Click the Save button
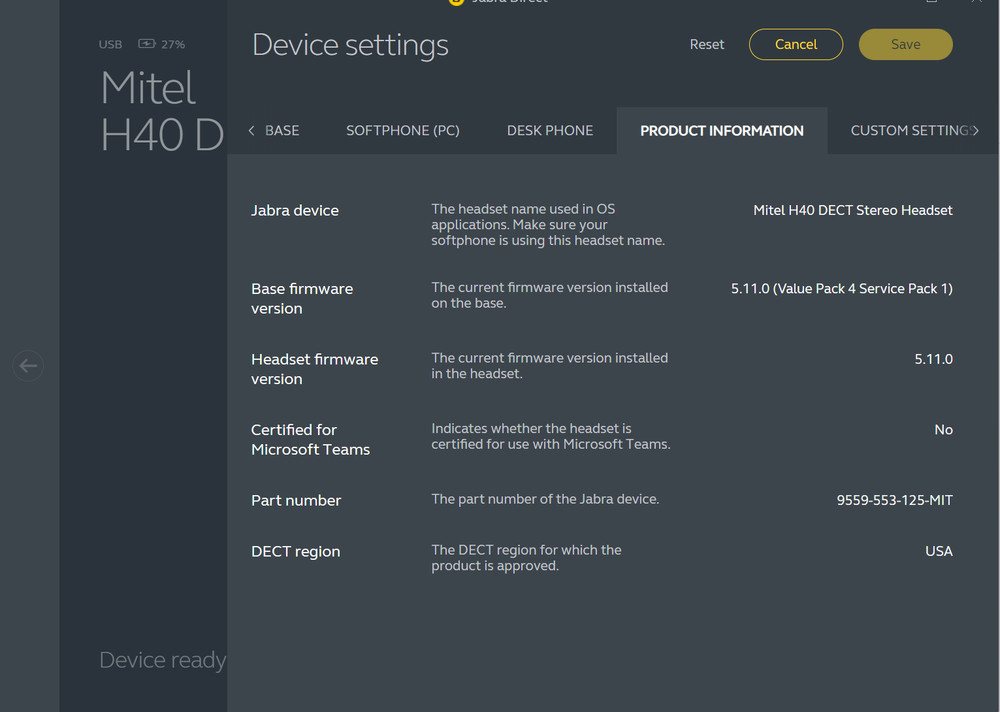This screenshot has height=712, width=1000. [905, 44]
